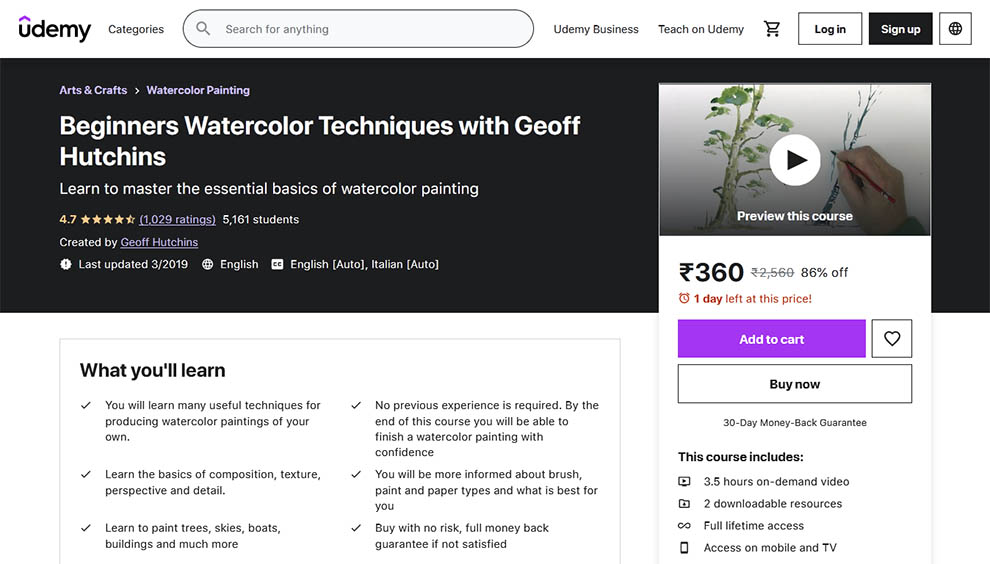
Task: Click 'This course includes:' heading
Action: tap(741, 457)
